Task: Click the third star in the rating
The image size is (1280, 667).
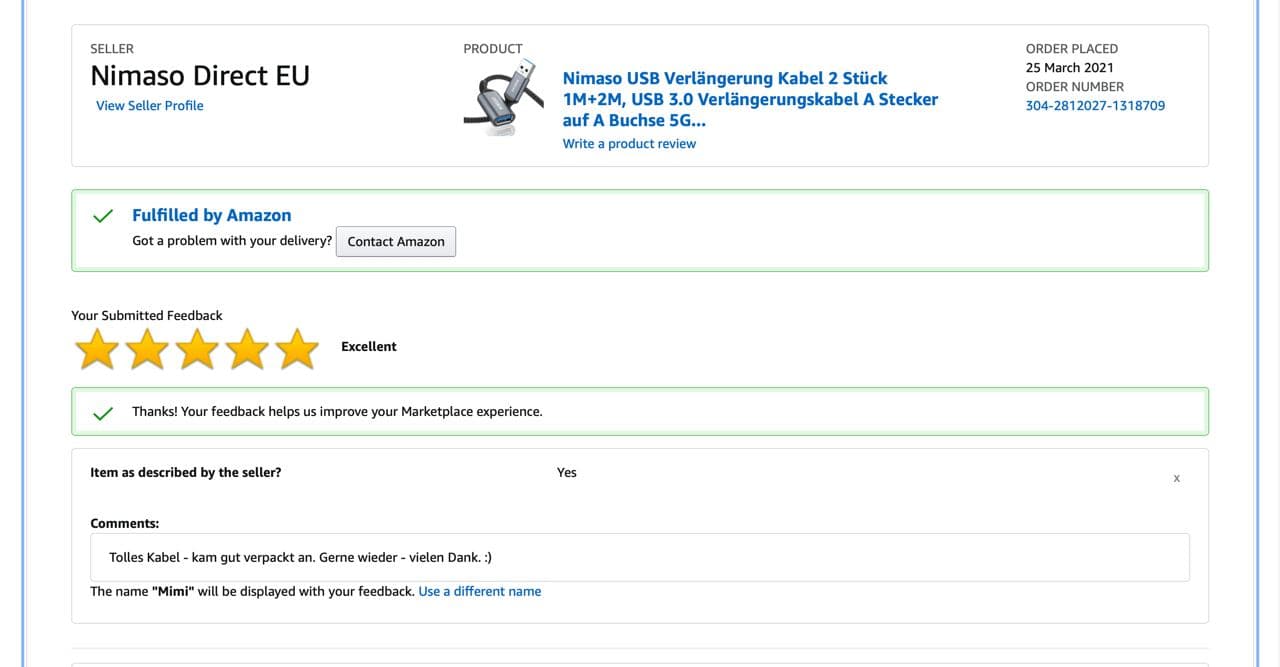Action: point(197,349)
